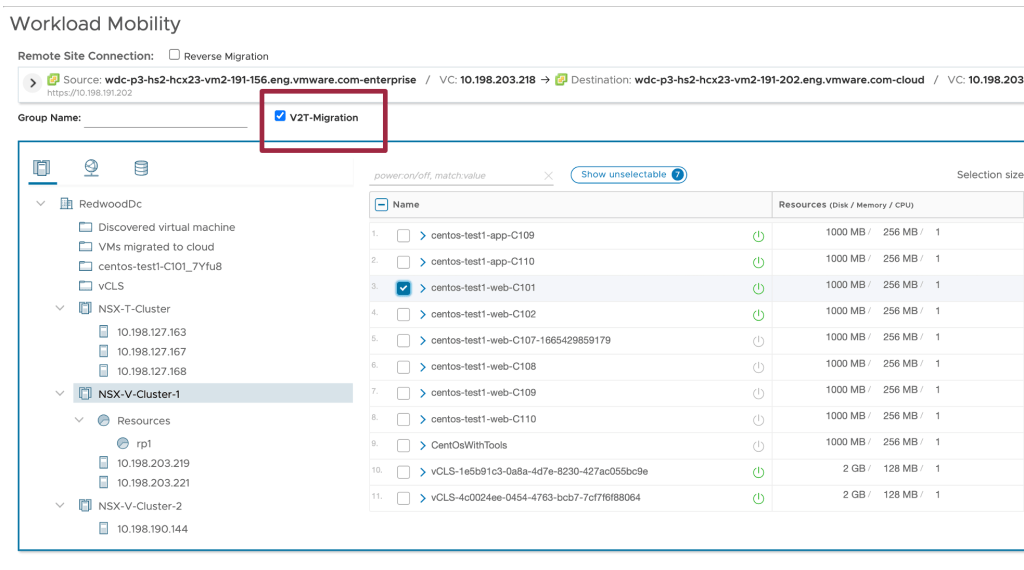
Task: Toggle the select-all checkbox in Name header
Action: (x=381, y=205)
